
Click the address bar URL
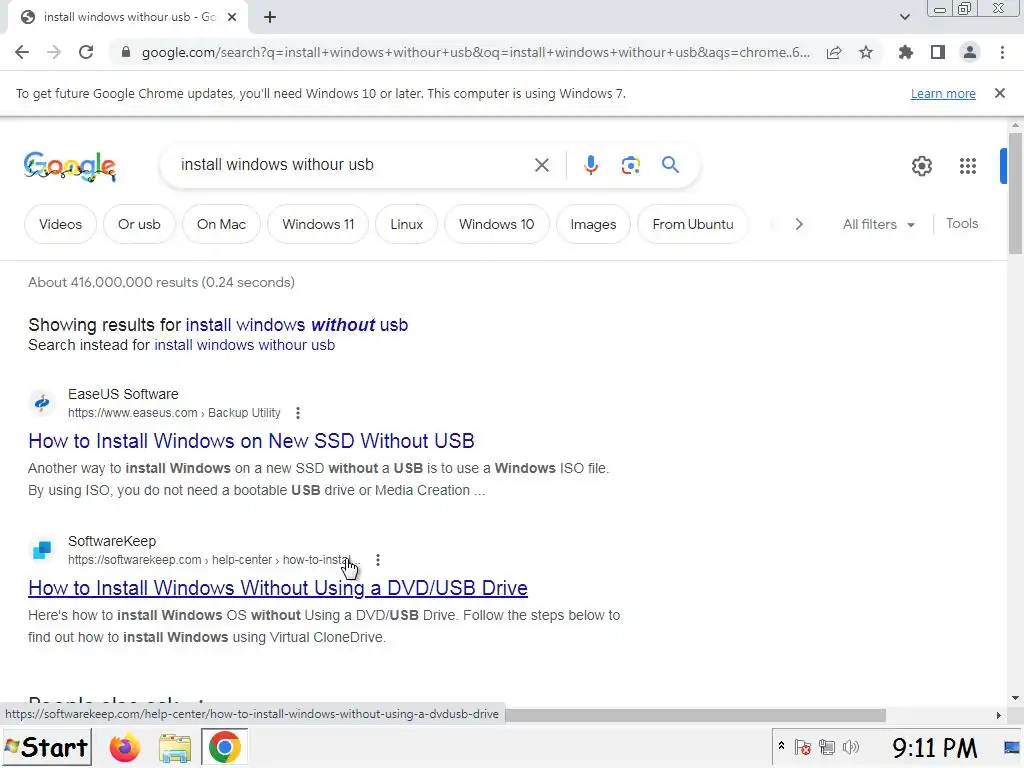tap(475, 52)
